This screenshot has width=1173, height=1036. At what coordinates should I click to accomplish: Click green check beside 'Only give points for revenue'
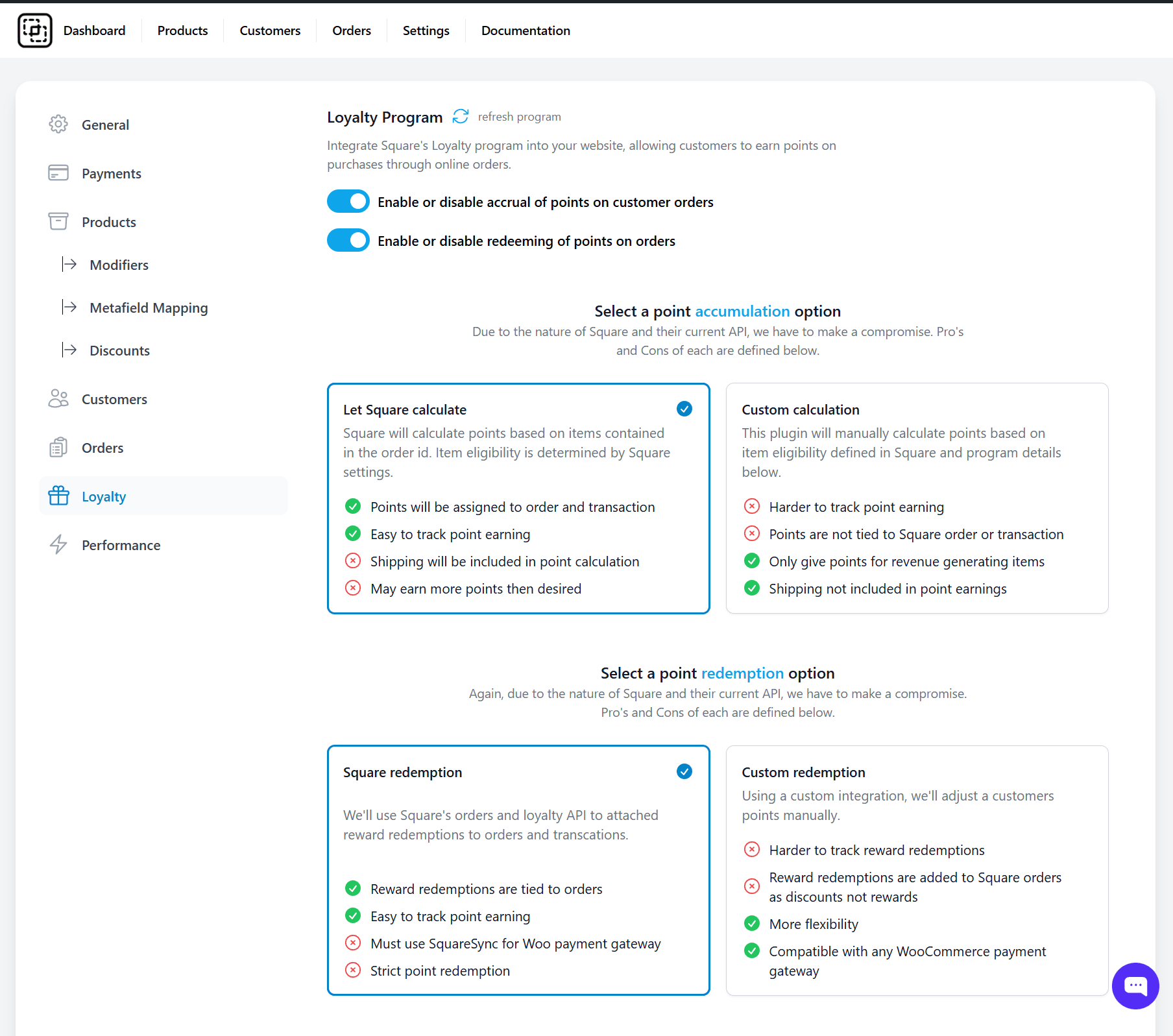[752, 561]
